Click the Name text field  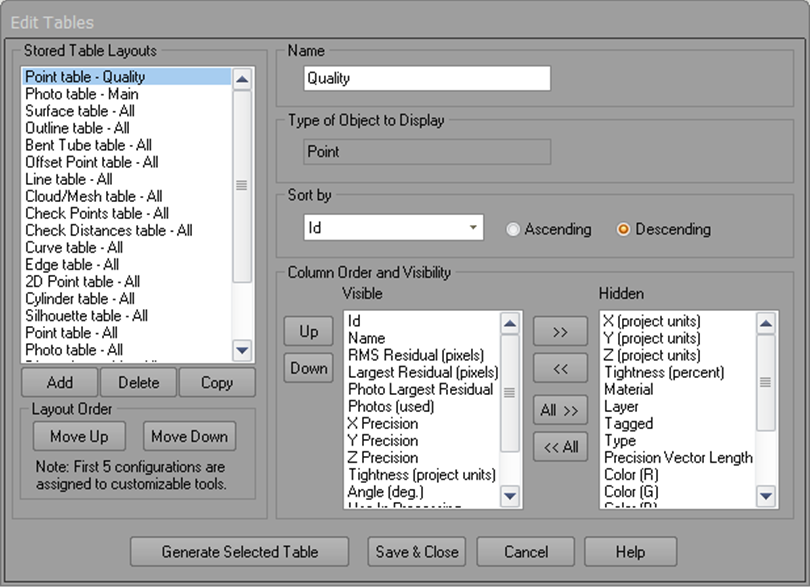pyautogui.click(x=427, y=78)
